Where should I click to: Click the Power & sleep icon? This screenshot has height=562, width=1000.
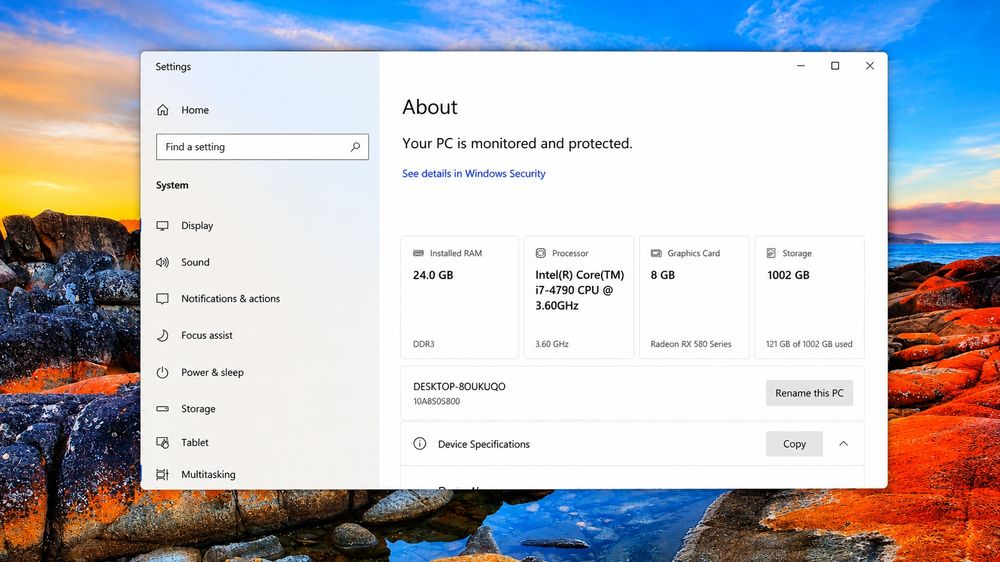(x=163, y=372)
